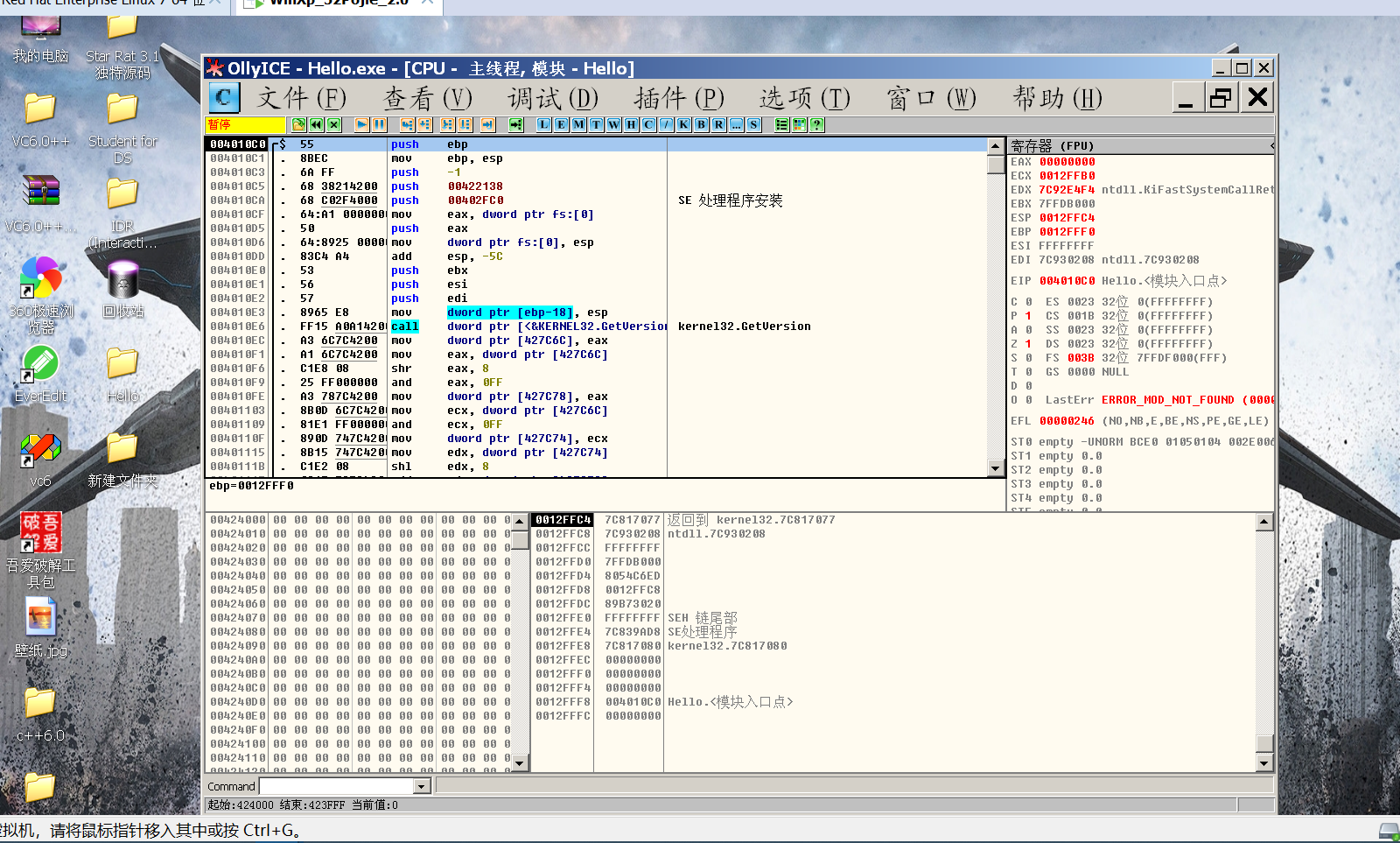Select the 新建文件夹 folder on desktop

pyautogui.click(x=122, y=460)
